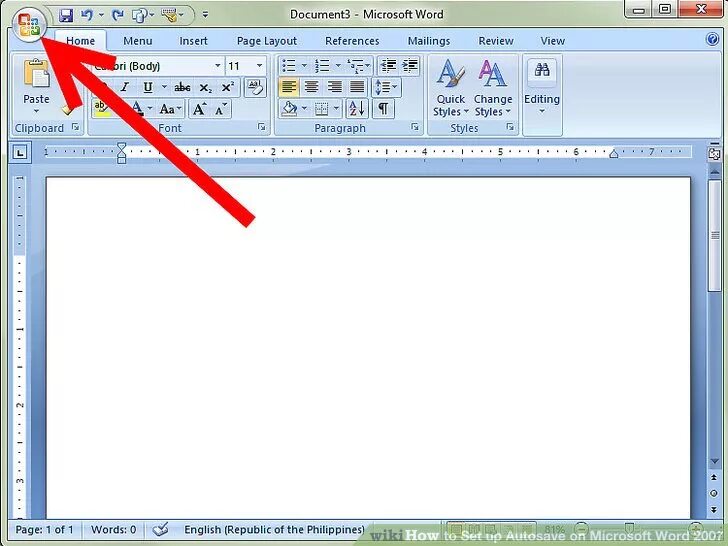Open the round Office Button menu
The width and height of the screenshot is (728, 546).
(29, 25)
